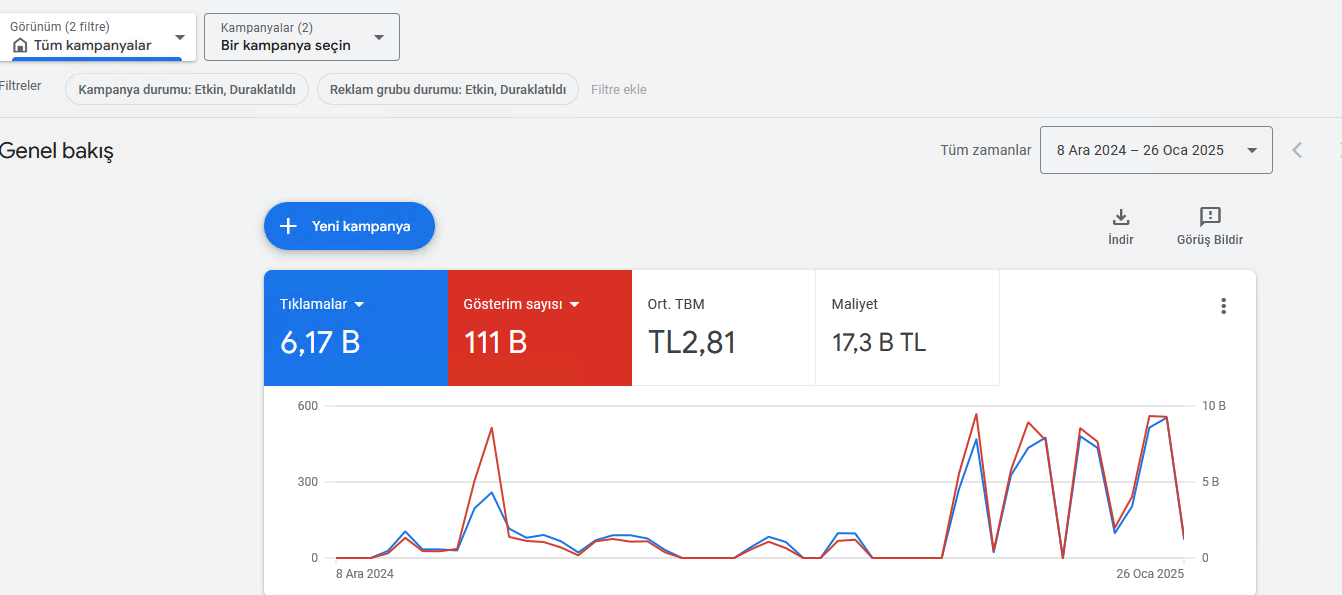Expand the Tıklamalar metric dropdown arrow
Viewport: 1342px width, 595px height.
click(x=359, y=304)
